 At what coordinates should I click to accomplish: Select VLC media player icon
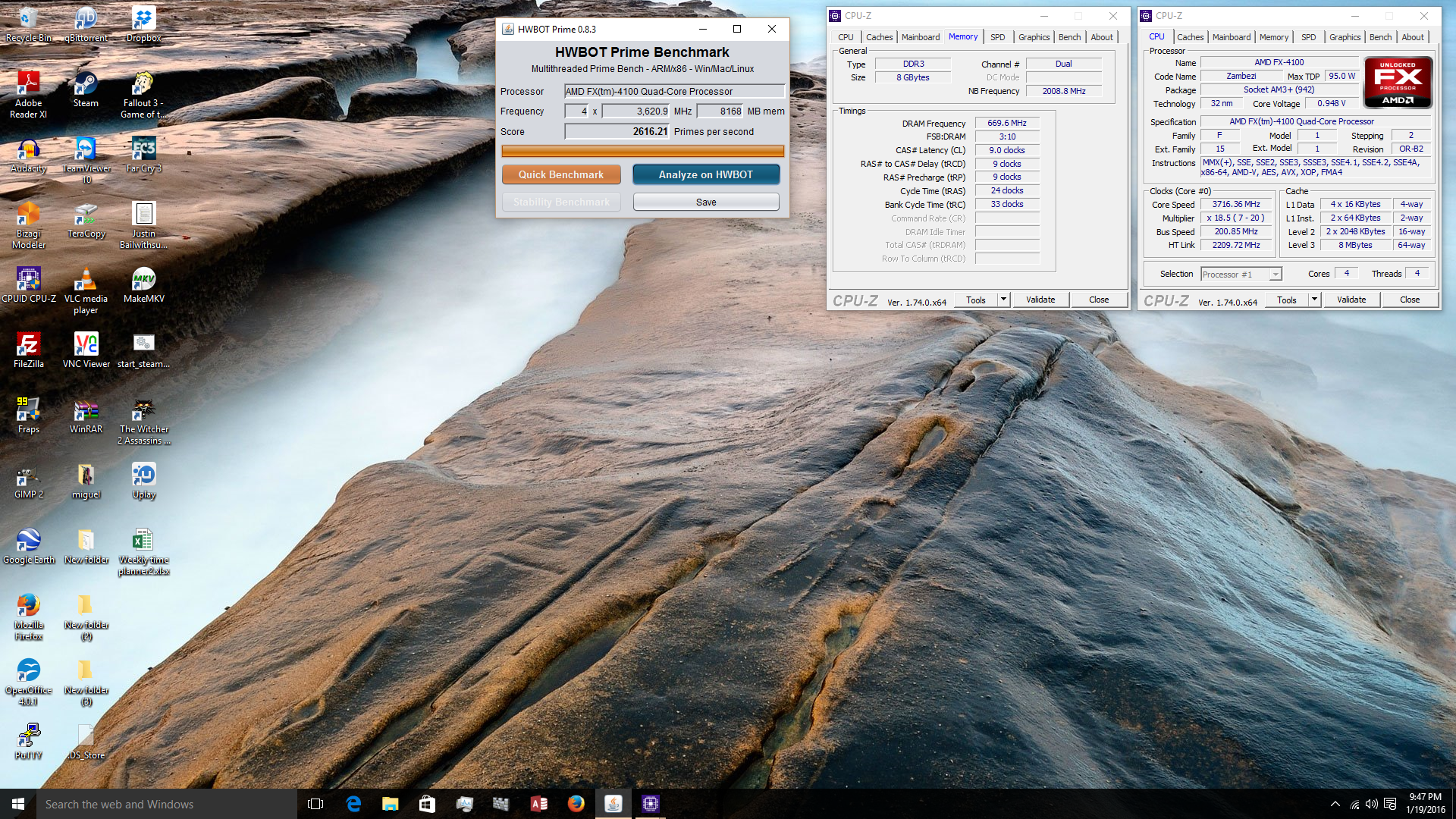[x=86, y=290]
